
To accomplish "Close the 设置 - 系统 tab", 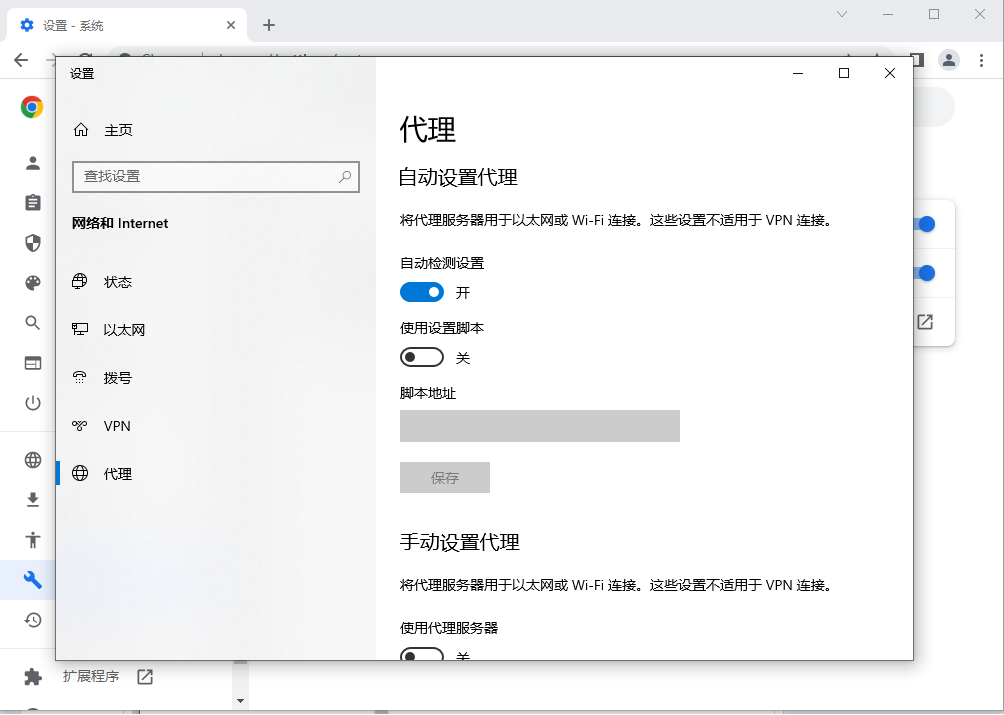I will tap(231, 25).
